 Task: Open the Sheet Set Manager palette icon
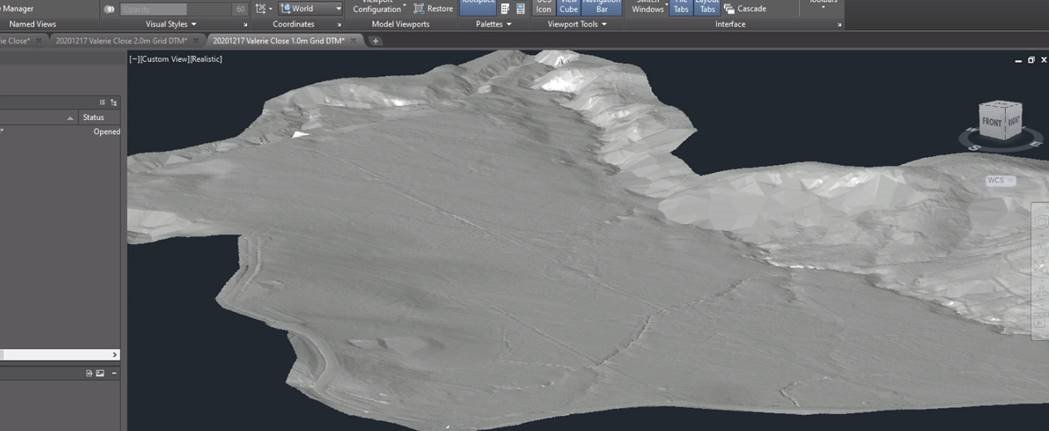coord(520,9)
